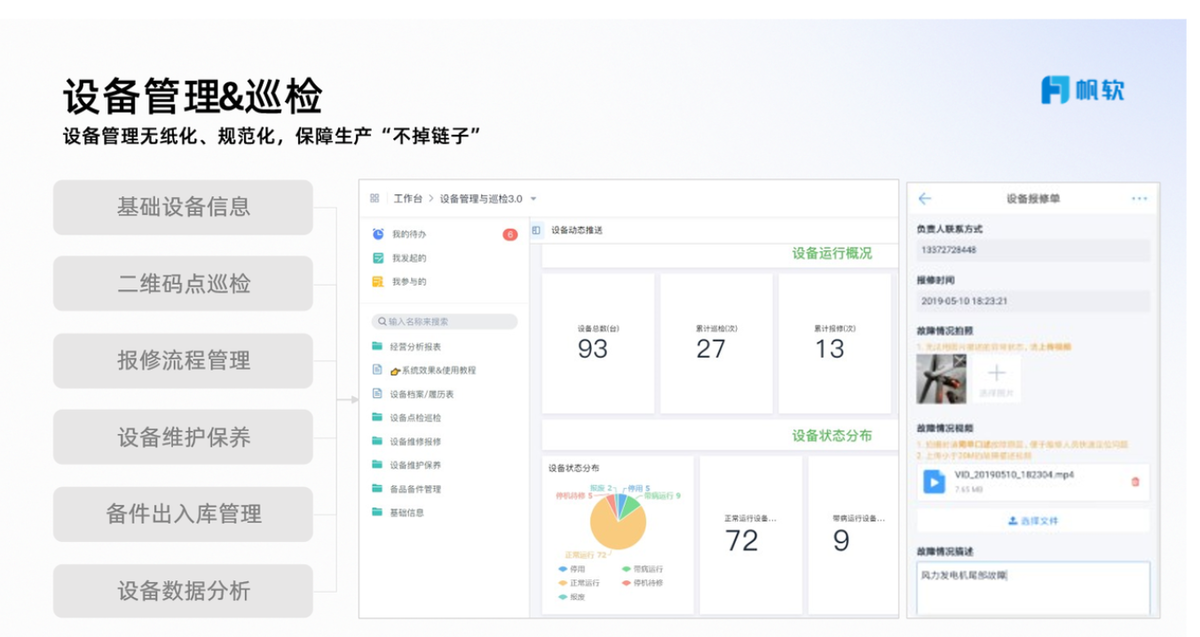Image resolution: width=1200 pixels, height=637 pixels.
Task: Select the 设备动态推送 tab
Action: (577, 230)
